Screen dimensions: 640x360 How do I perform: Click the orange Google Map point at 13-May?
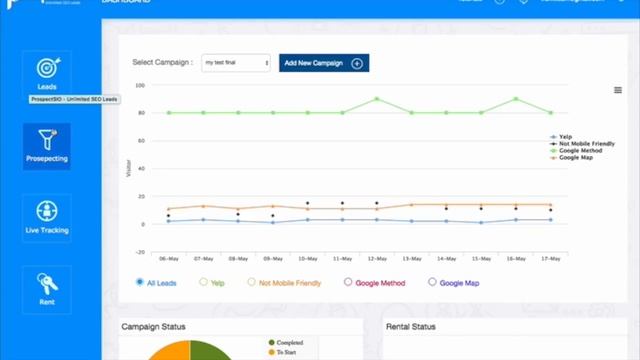tap(412, 205)
